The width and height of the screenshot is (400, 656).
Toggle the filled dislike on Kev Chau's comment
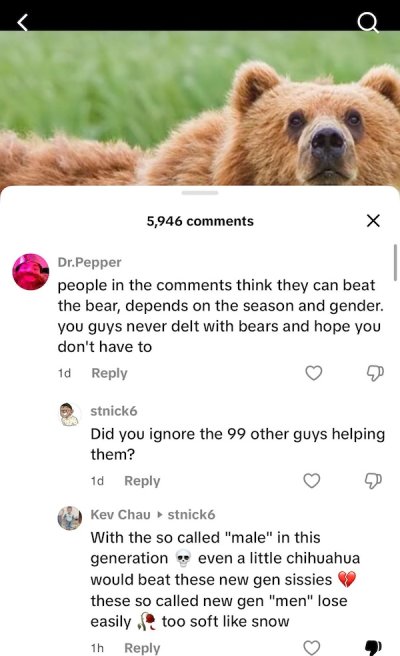373,648
